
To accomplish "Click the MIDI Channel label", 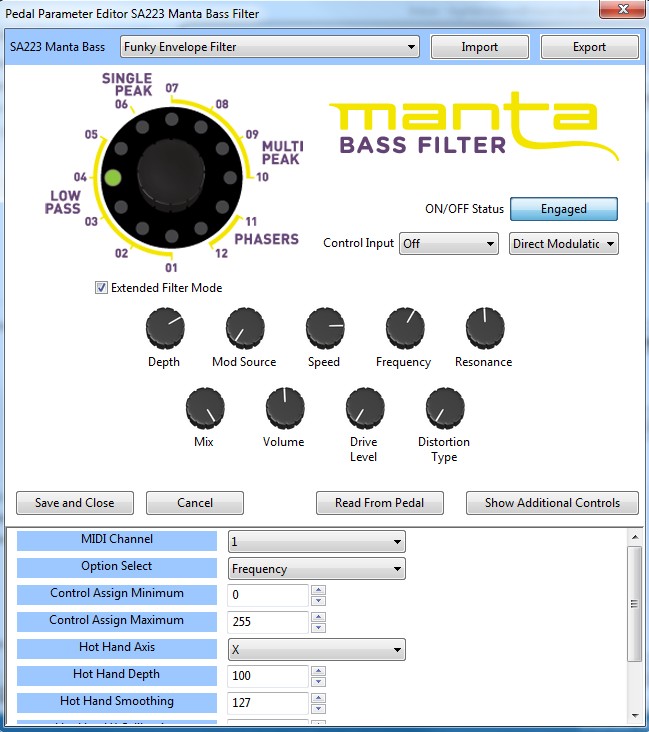I will [x=117, y=539].
